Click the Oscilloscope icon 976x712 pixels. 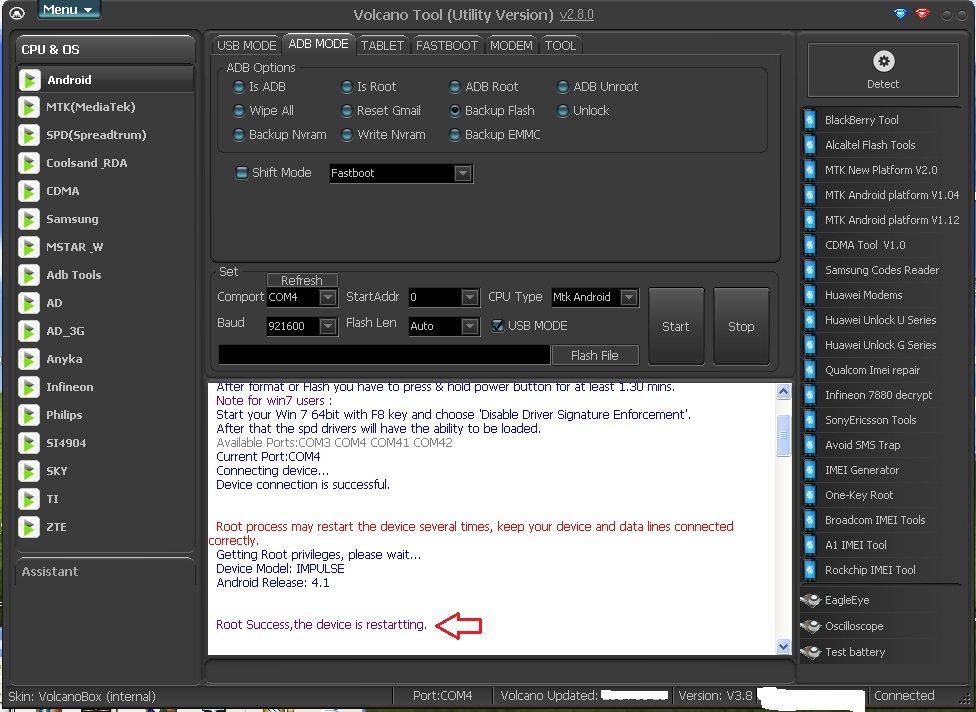tap(811, 626)
